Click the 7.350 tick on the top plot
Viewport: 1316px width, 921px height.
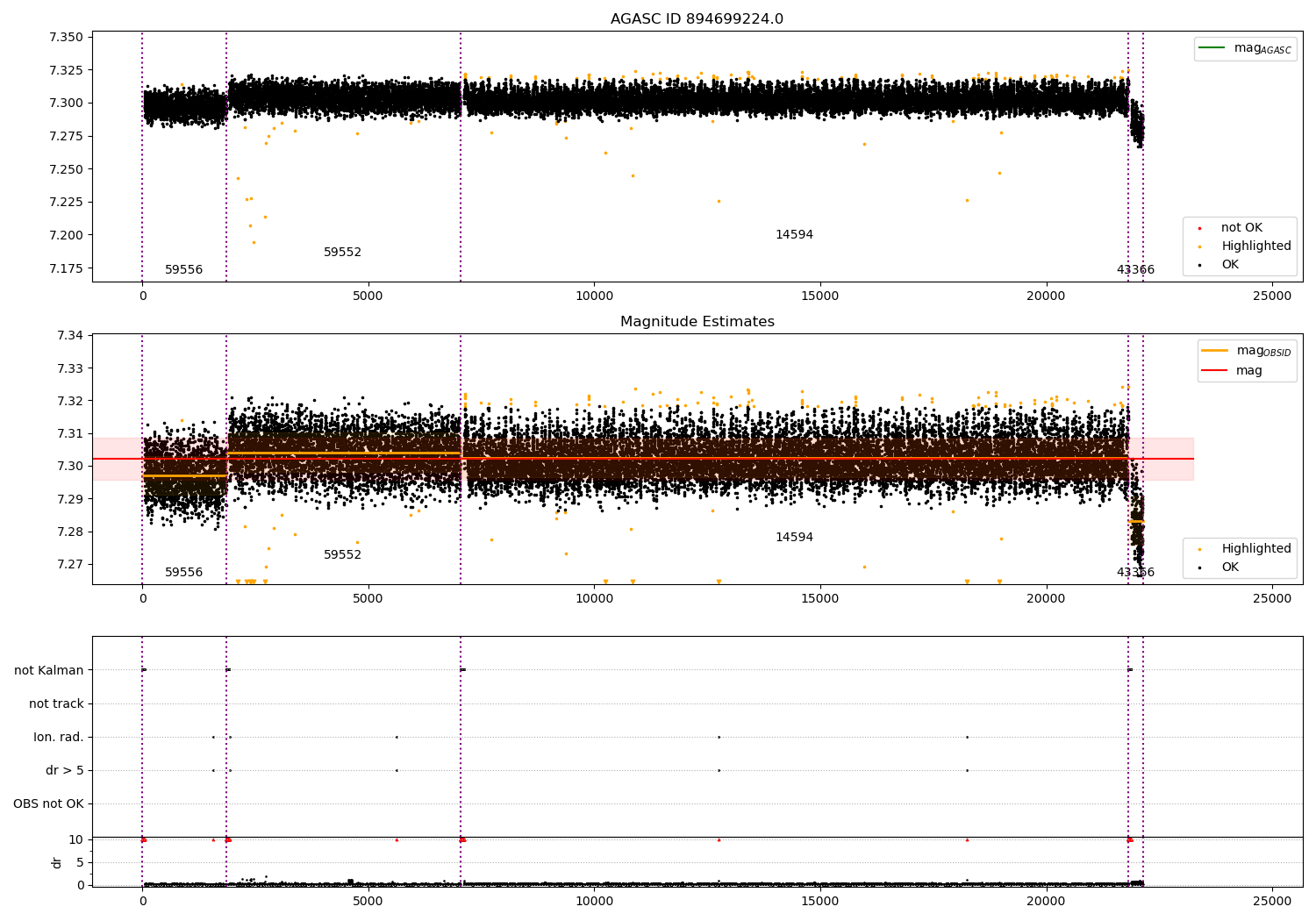point(66,38)
